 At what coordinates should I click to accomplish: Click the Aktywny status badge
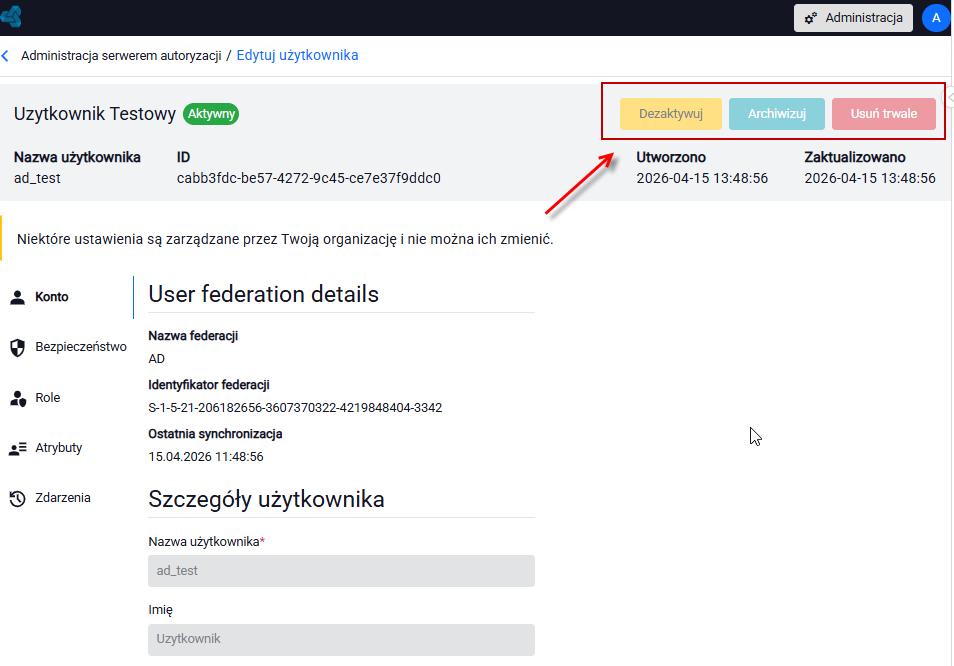(211, 114)
